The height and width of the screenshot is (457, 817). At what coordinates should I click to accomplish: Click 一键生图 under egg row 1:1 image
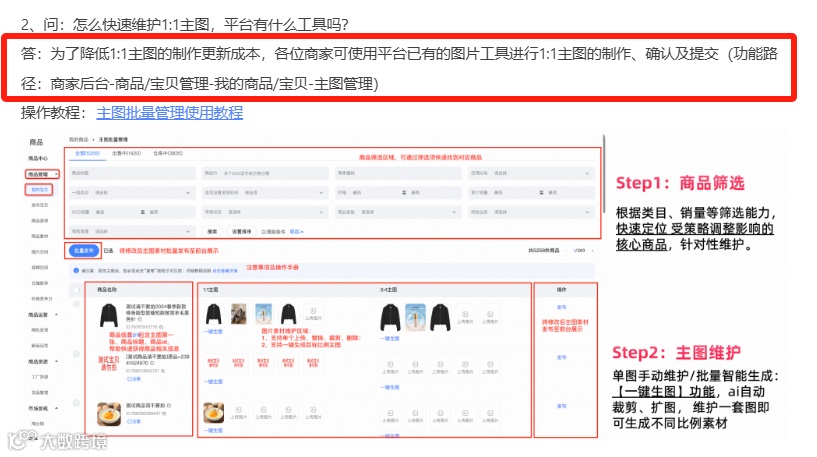(x=213, y=430)
